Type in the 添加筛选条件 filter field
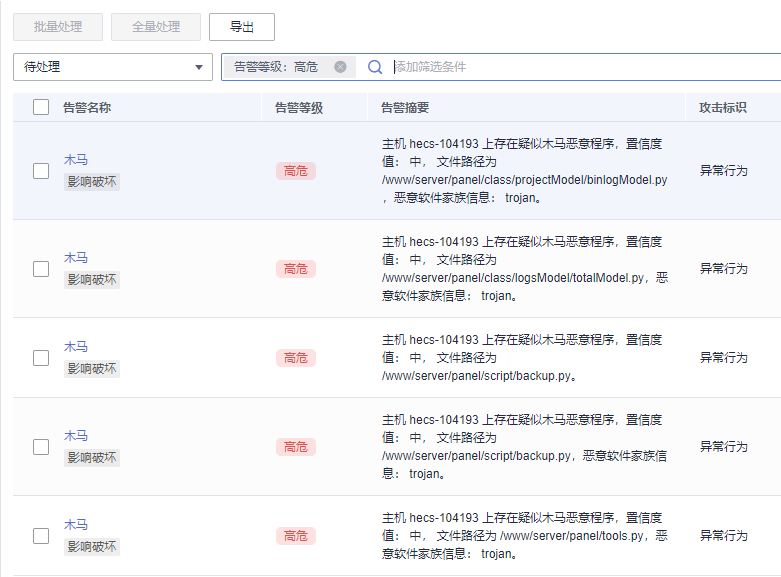 click(580, 67)
